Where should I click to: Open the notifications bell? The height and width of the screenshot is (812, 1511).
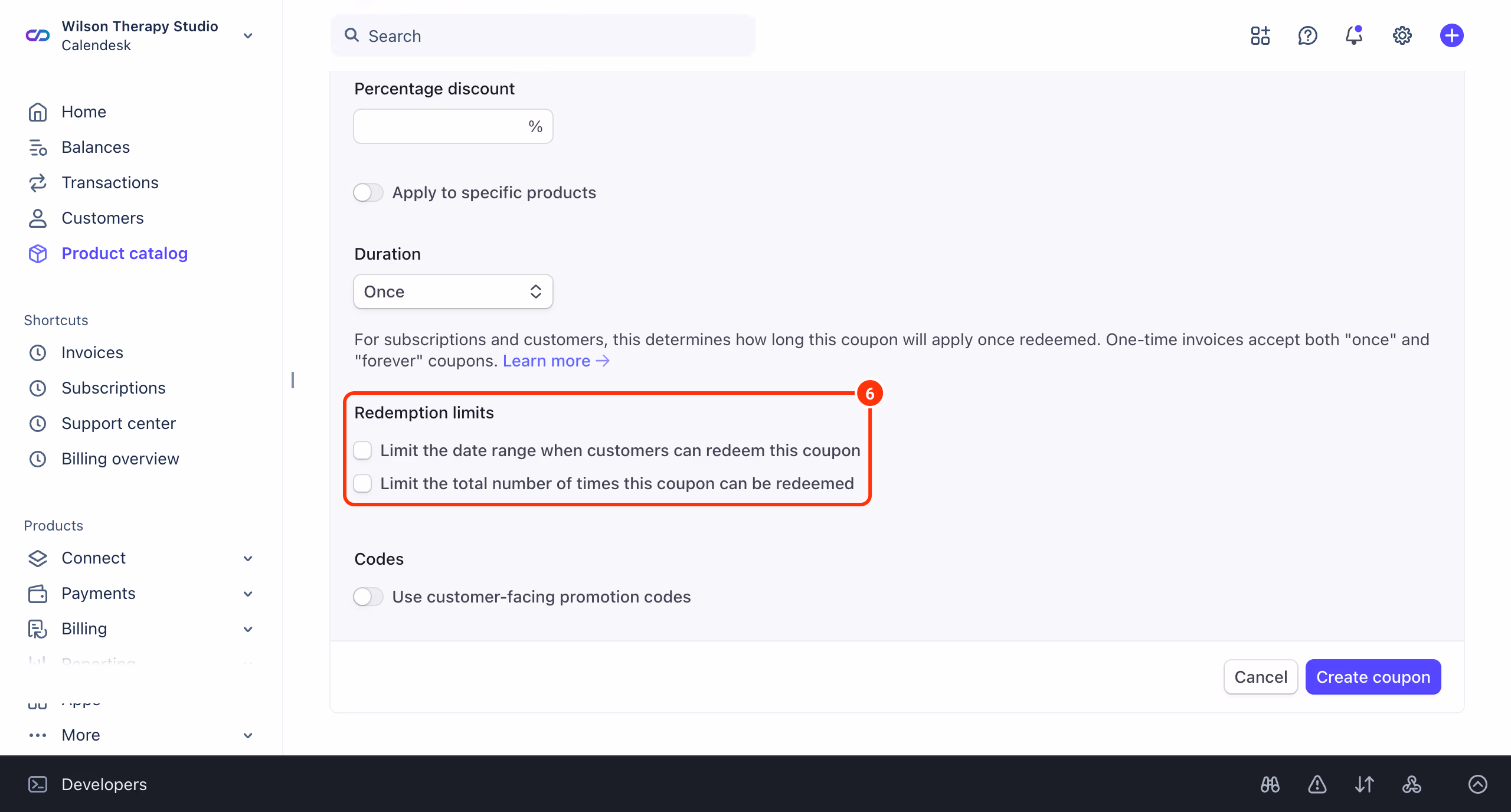[1354, 35]
